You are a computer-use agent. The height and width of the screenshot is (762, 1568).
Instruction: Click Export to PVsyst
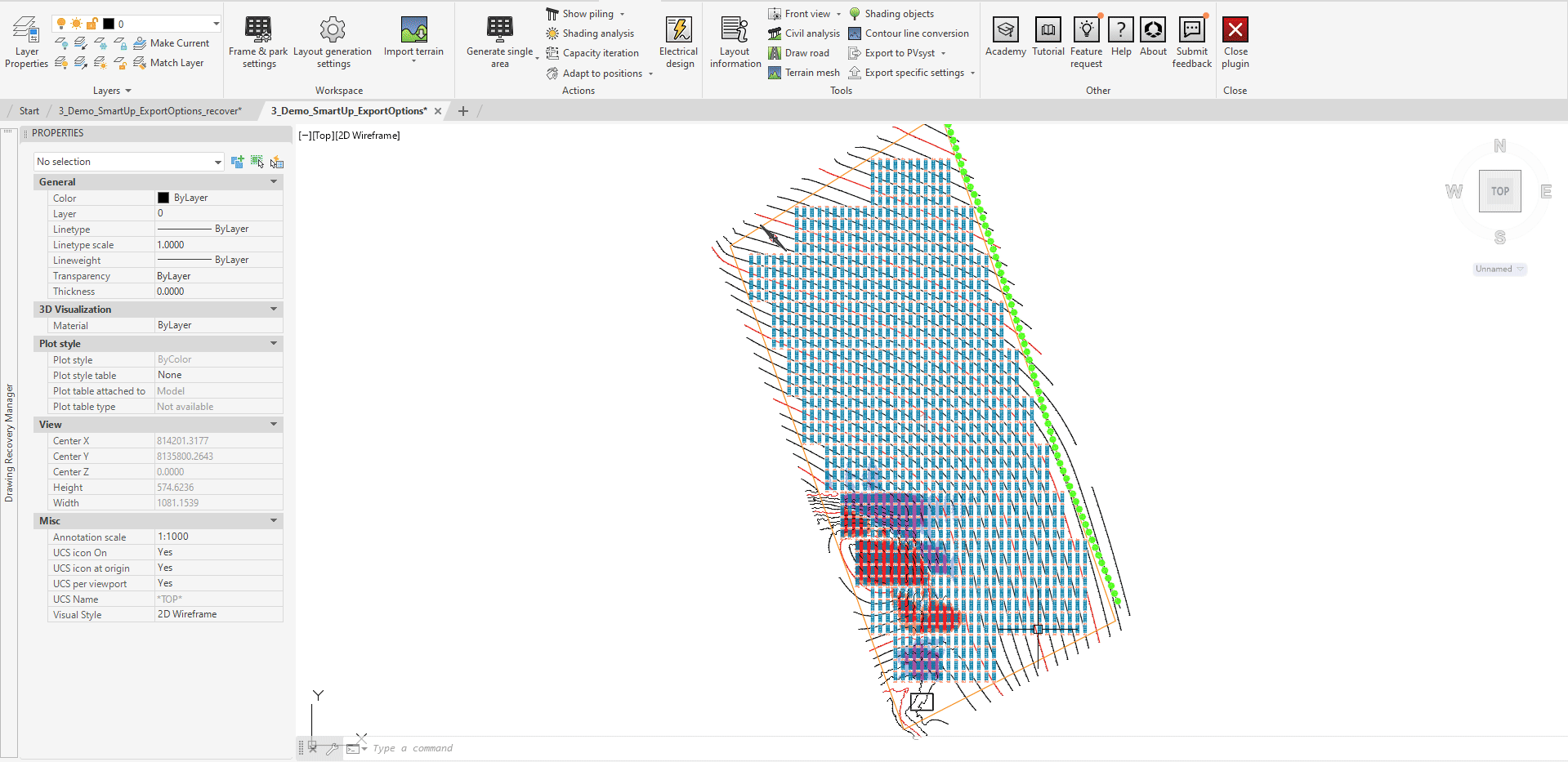click(x=898, y=52)
